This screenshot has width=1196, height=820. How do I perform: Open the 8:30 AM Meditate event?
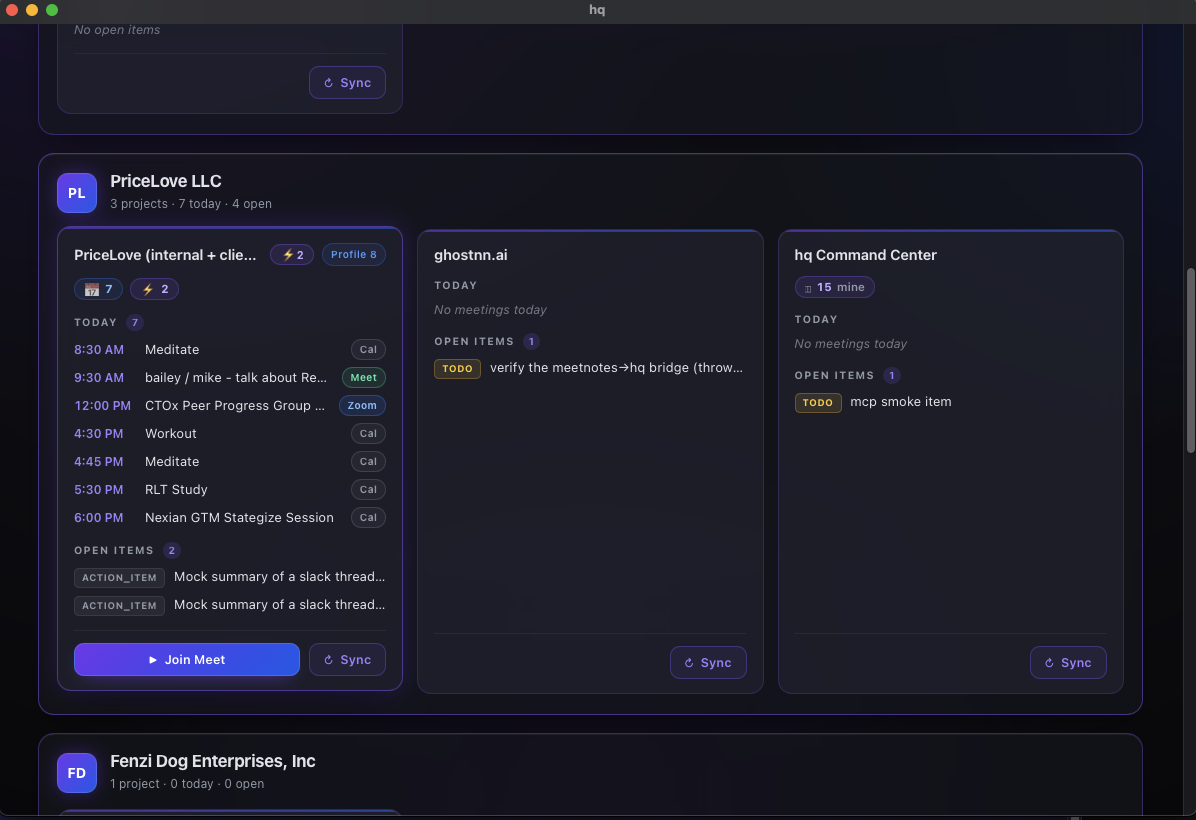tap(230, 349)
